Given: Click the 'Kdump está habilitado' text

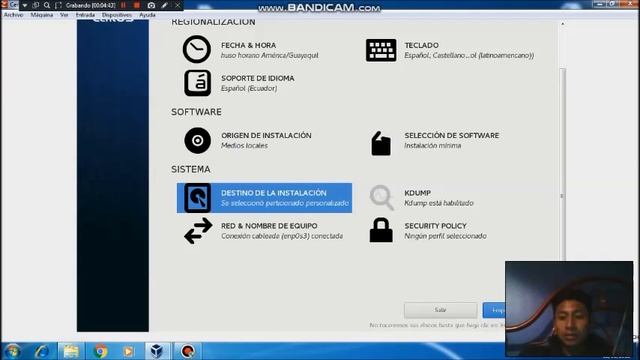Looking at the screenshot, I should coord(439,203).
